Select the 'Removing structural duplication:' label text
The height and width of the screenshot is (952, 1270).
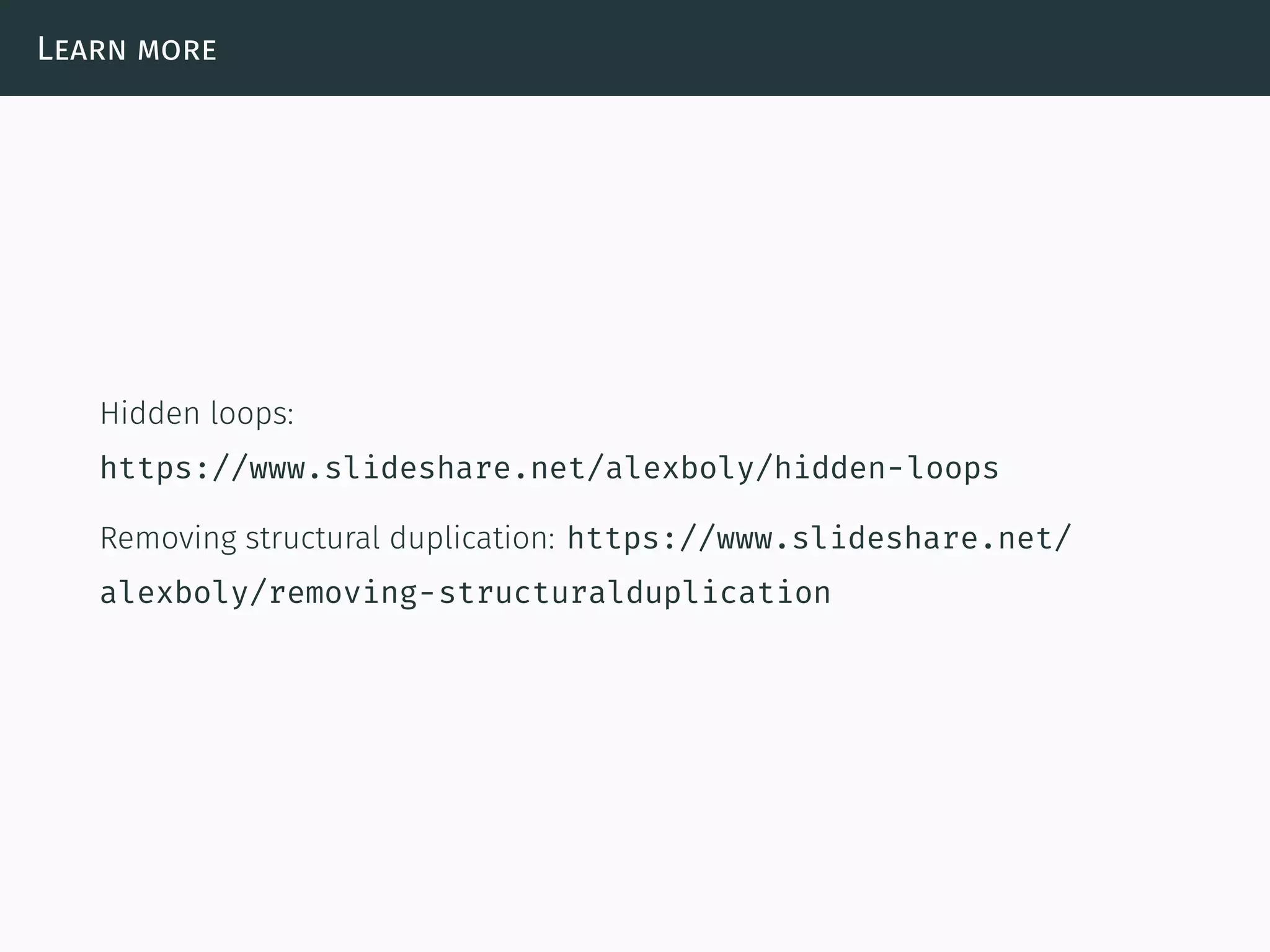[x=327, y=538]
